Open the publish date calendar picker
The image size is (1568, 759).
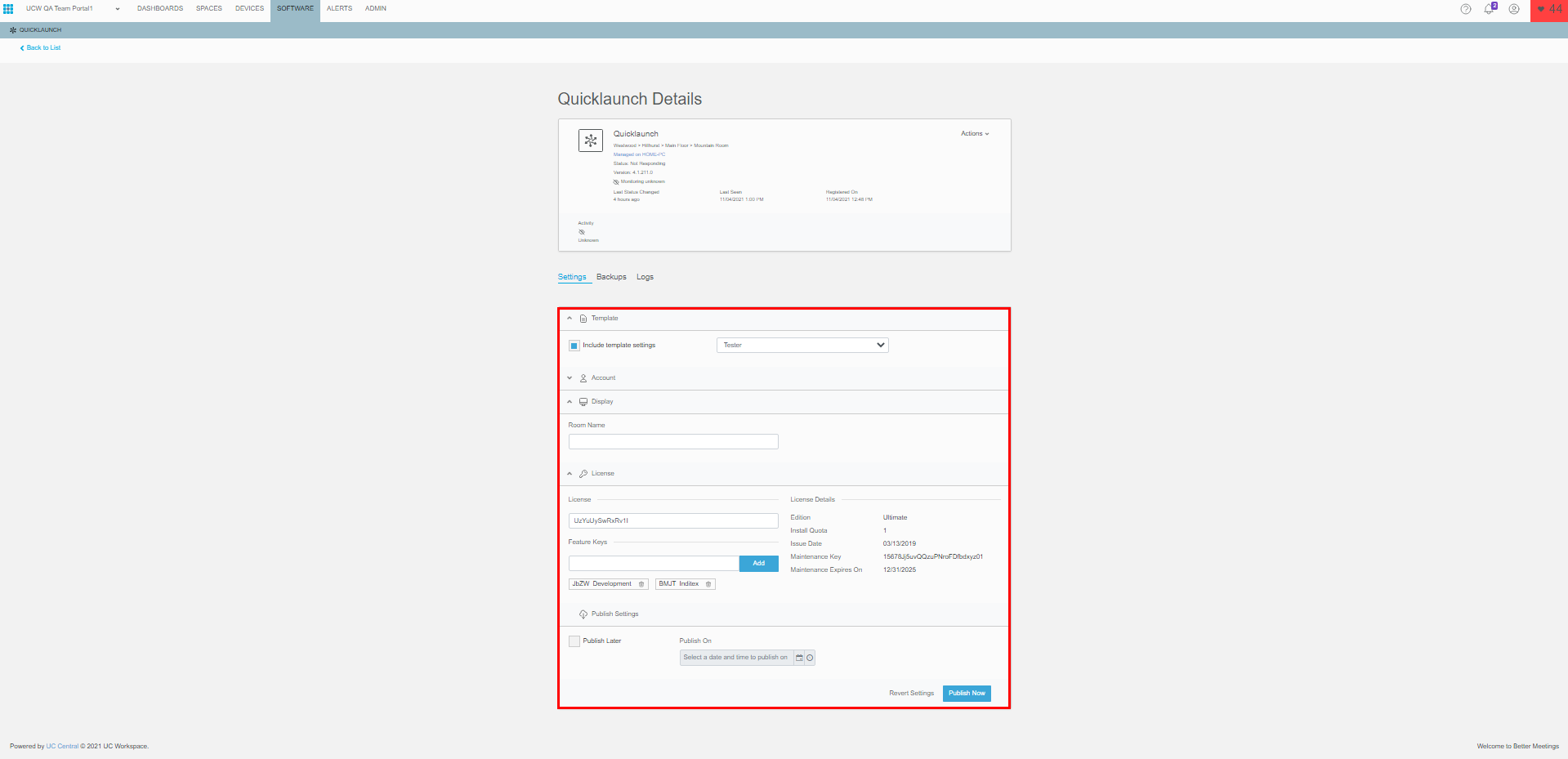click(799, 658)
